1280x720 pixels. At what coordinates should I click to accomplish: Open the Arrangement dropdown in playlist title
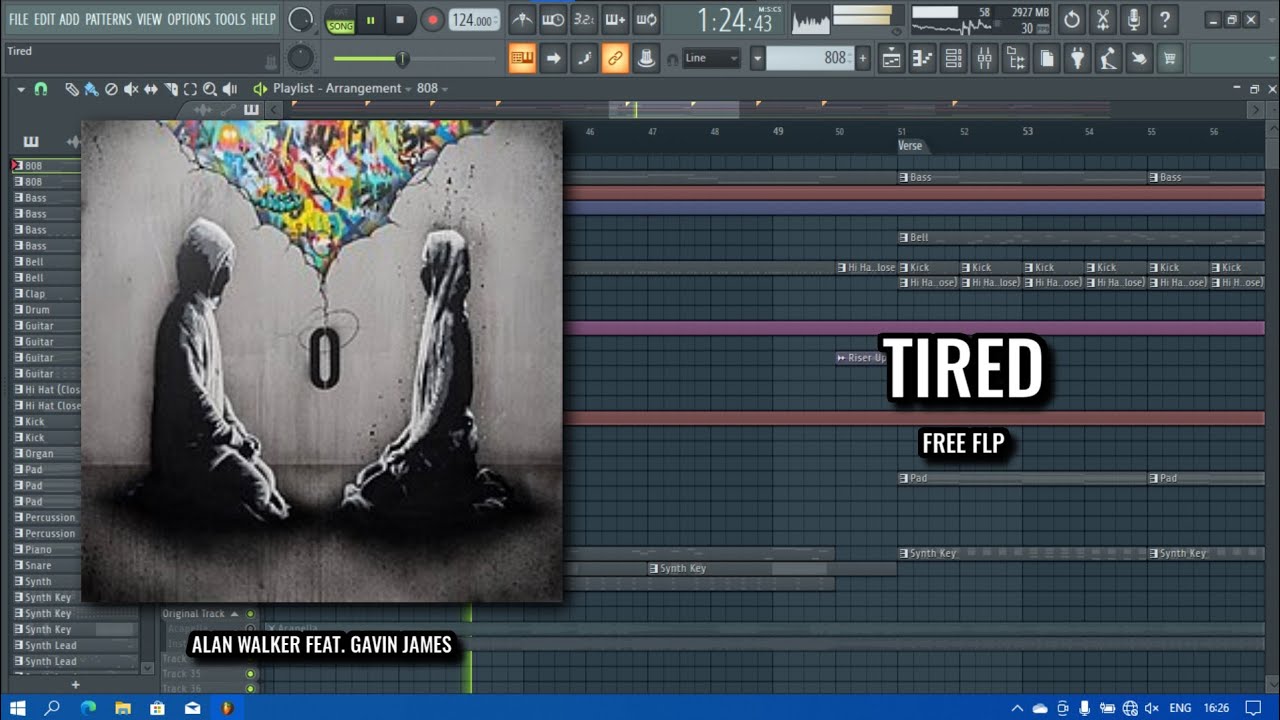(370, 88)
